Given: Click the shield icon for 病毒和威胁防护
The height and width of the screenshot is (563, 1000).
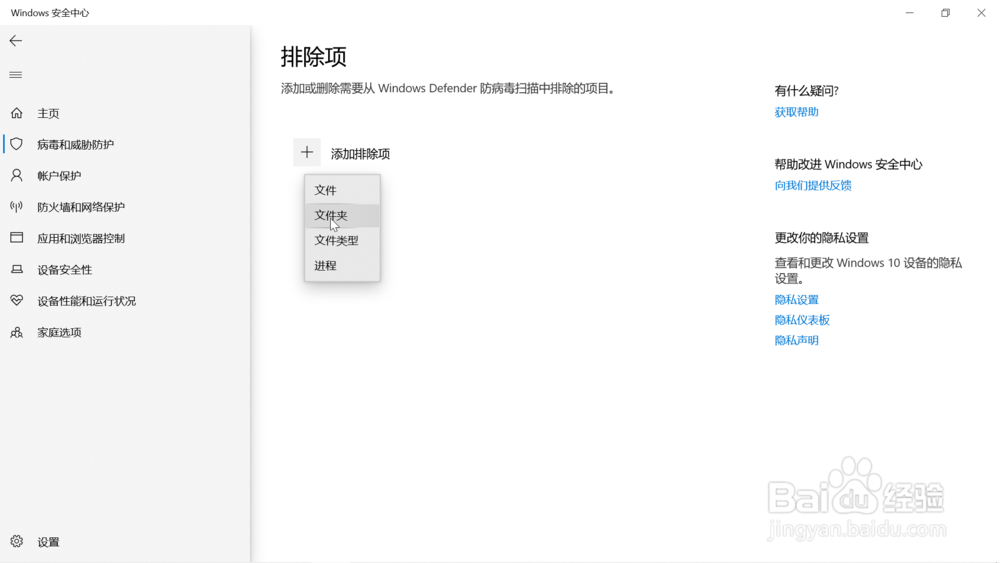Looking at the screenshot, I should click(17, 144).
